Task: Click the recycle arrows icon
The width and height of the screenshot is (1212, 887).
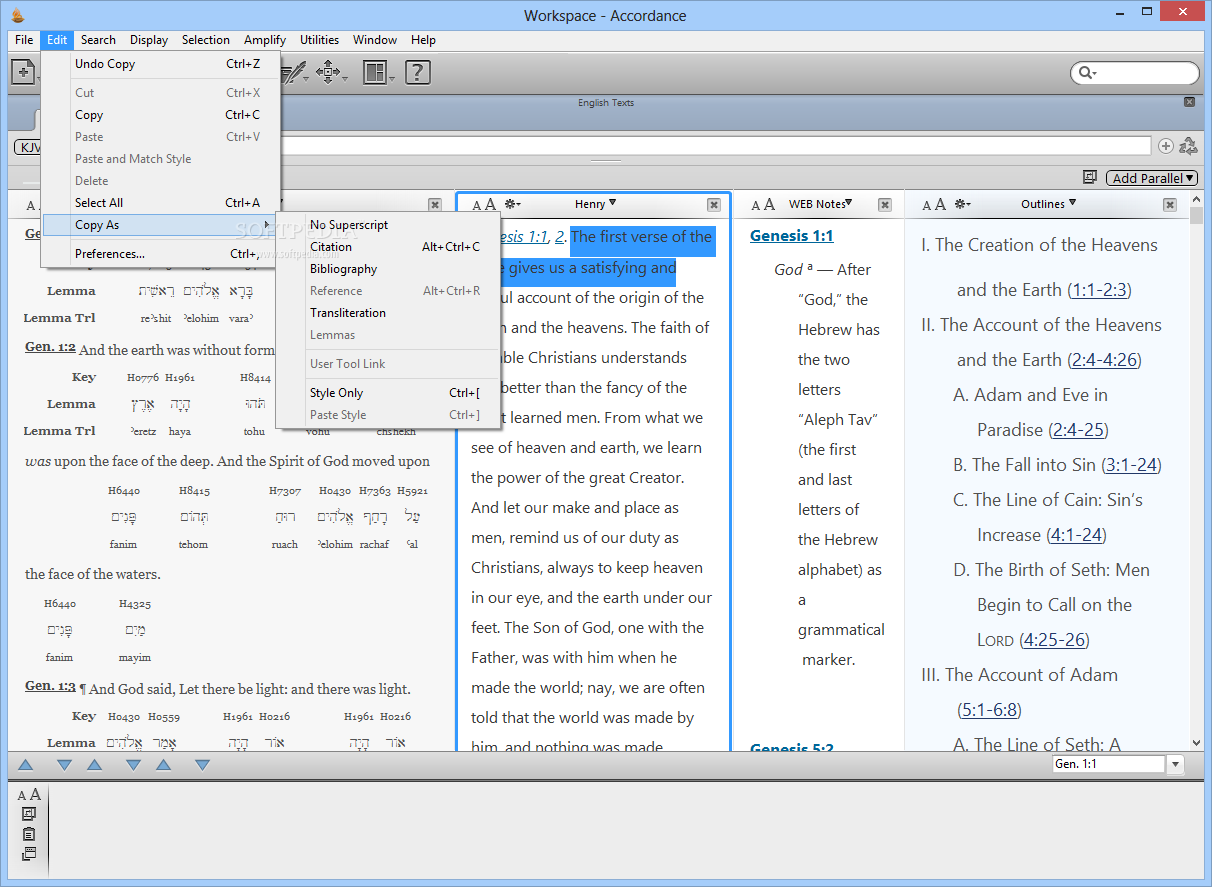Action: coord(1188,146)
